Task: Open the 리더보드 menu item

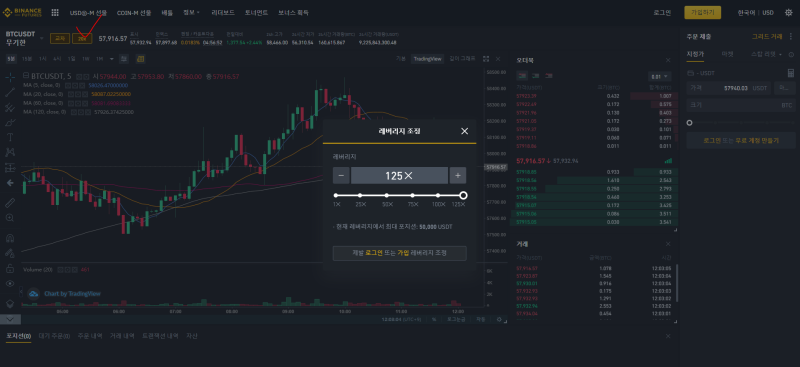Action: click(222, 13)
